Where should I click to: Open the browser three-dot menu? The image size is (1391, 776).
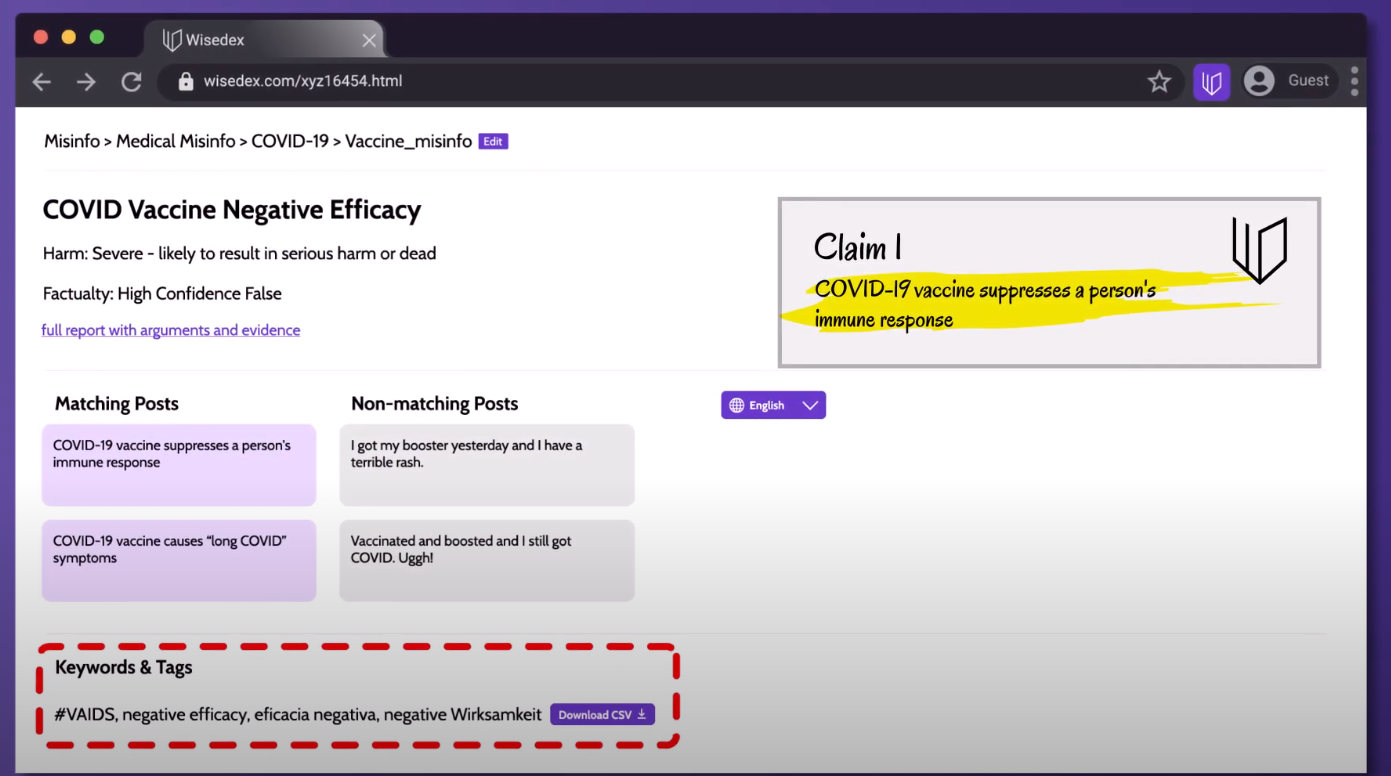coord(1354,81)
